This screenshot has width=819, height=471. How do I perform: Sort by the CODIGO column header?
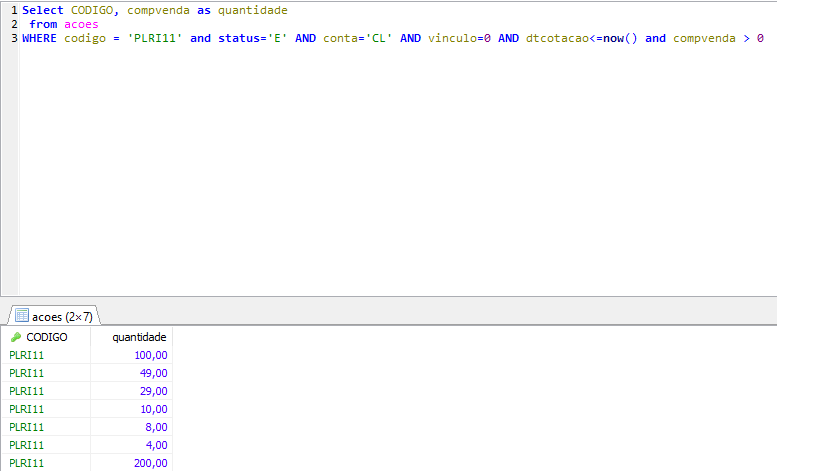46,337
